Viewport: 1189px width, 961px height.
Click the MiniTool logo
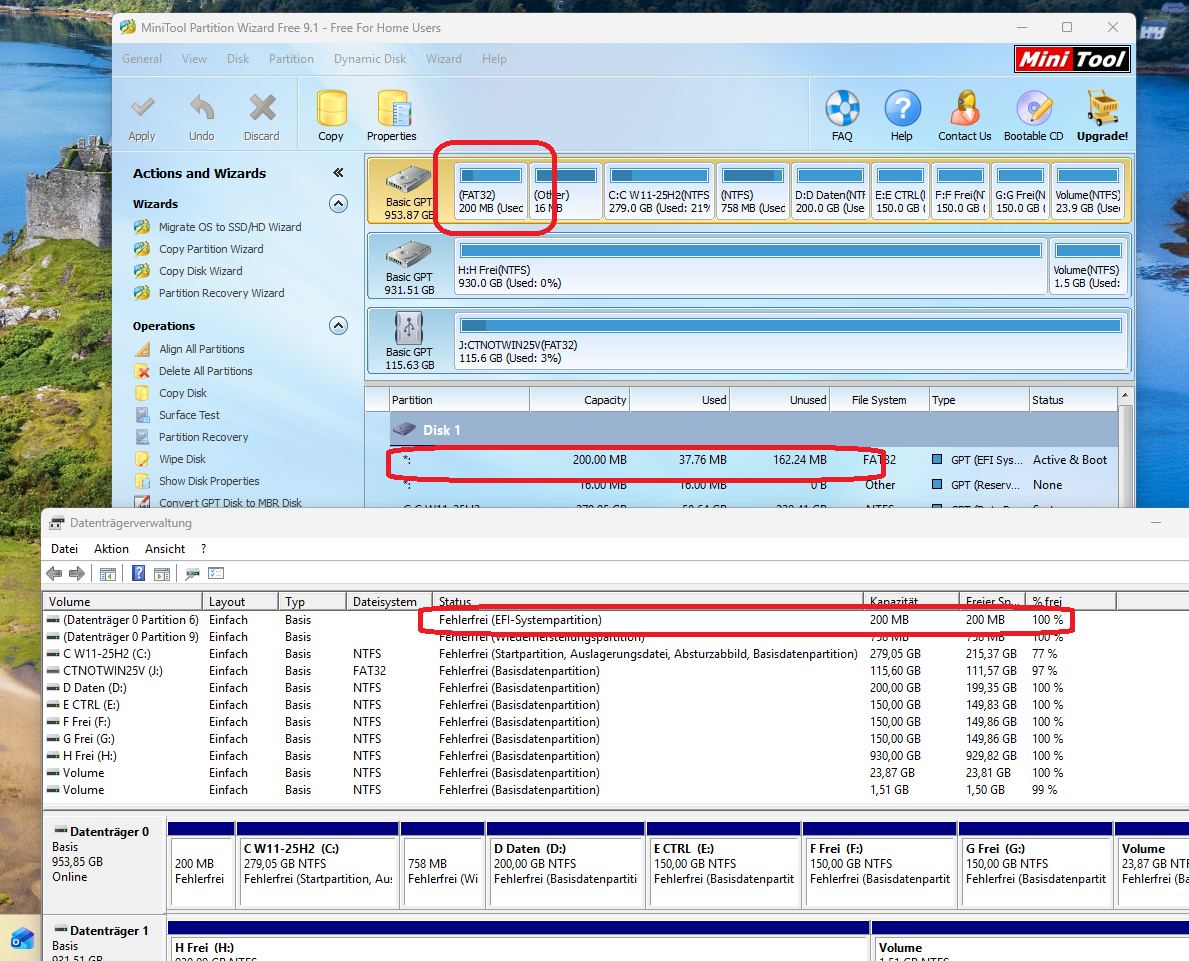[x=1072, y=59]
